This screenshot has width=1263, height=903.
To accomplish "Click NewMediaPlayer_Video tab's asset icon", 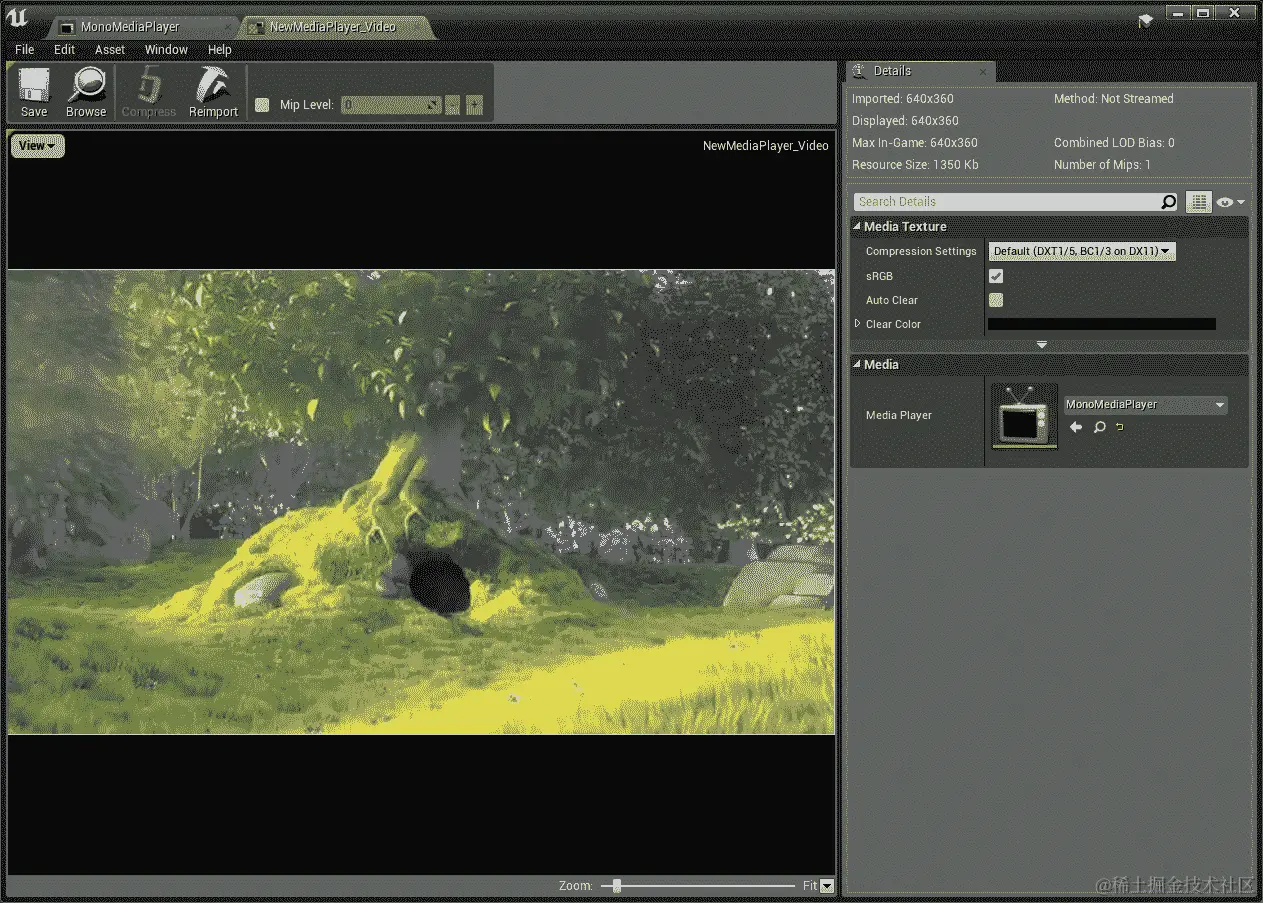I will [x=257, y=27].
